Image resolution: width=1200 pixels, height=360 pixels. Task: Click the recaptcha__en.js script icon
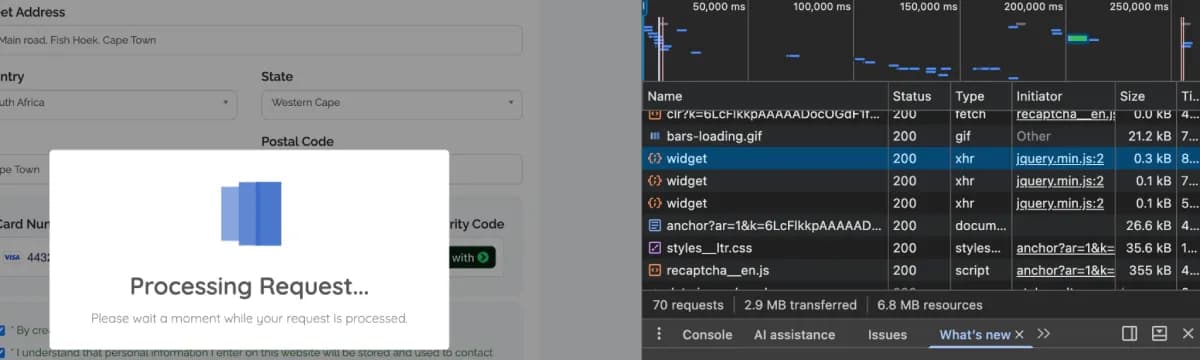655,270
